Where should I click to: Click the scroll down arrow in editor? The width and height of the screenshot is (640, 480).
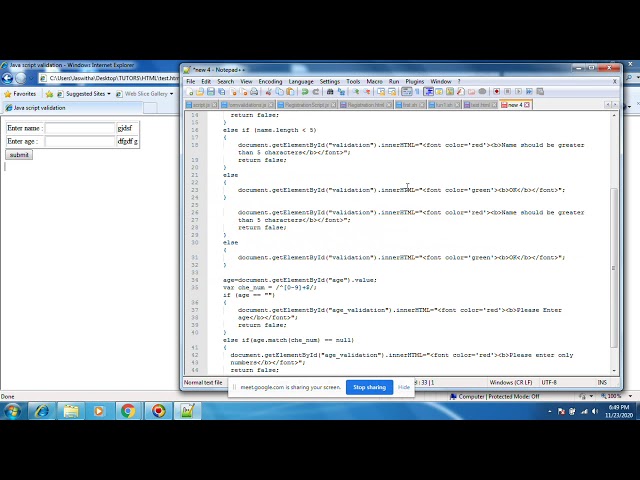pyautogui.click(x=614, y=371)
